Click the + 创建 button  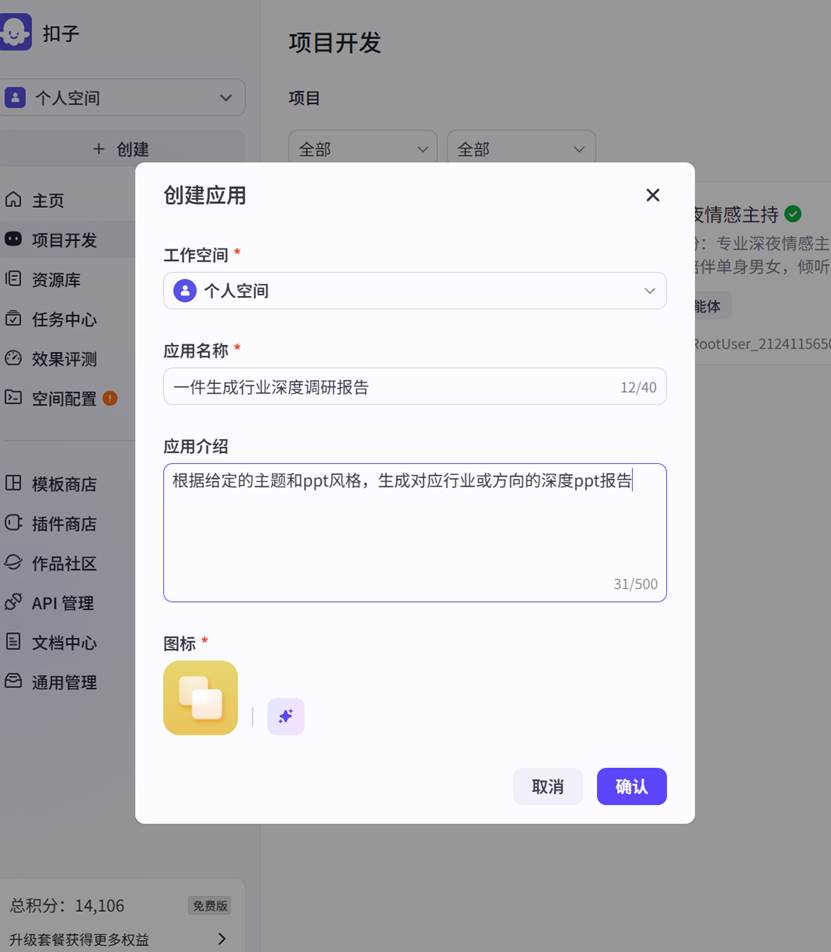pyautogui.click(x=122, y=149)
